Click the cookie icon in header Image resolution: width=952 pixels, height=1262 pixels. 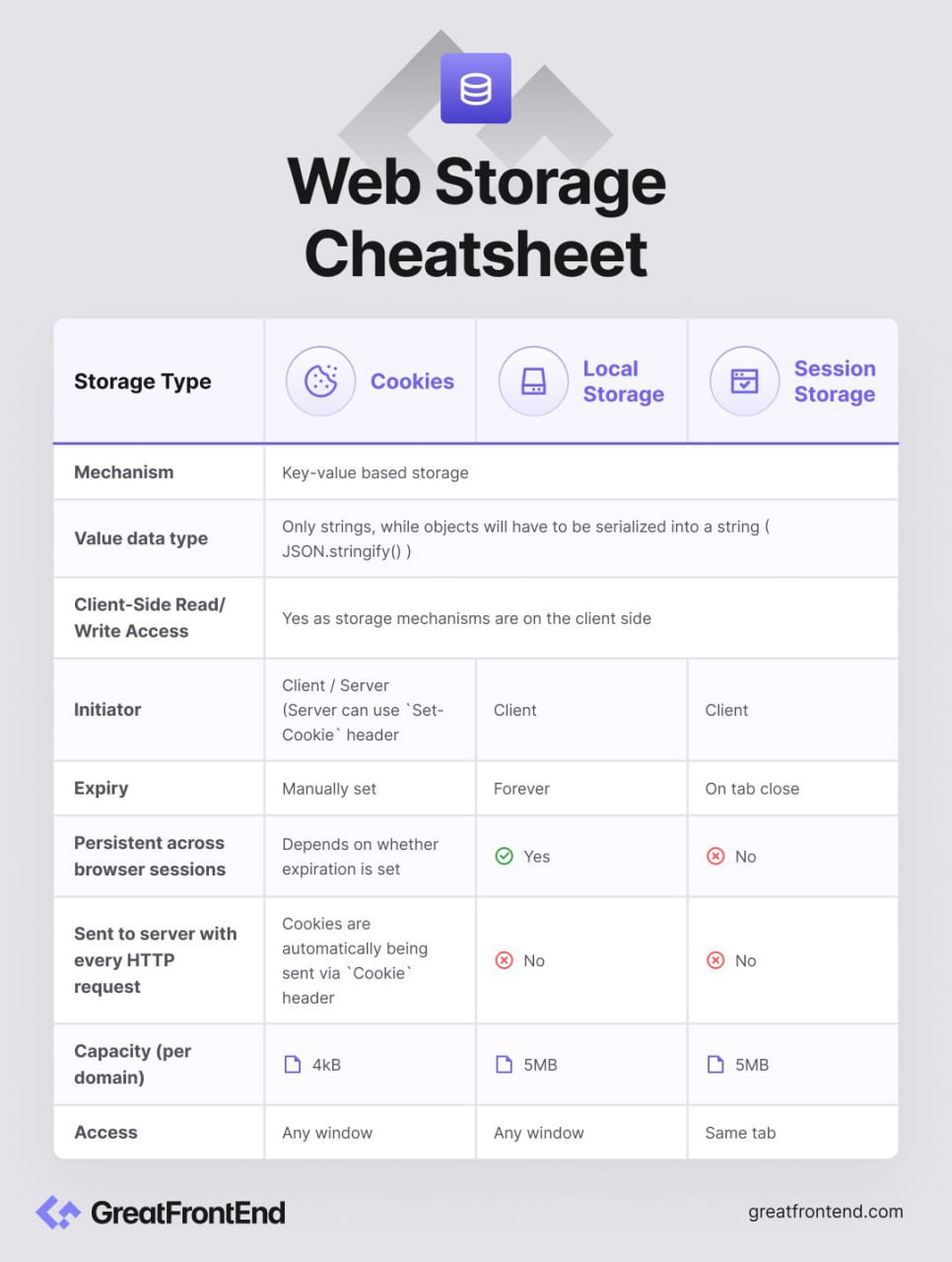coord(320,381)
